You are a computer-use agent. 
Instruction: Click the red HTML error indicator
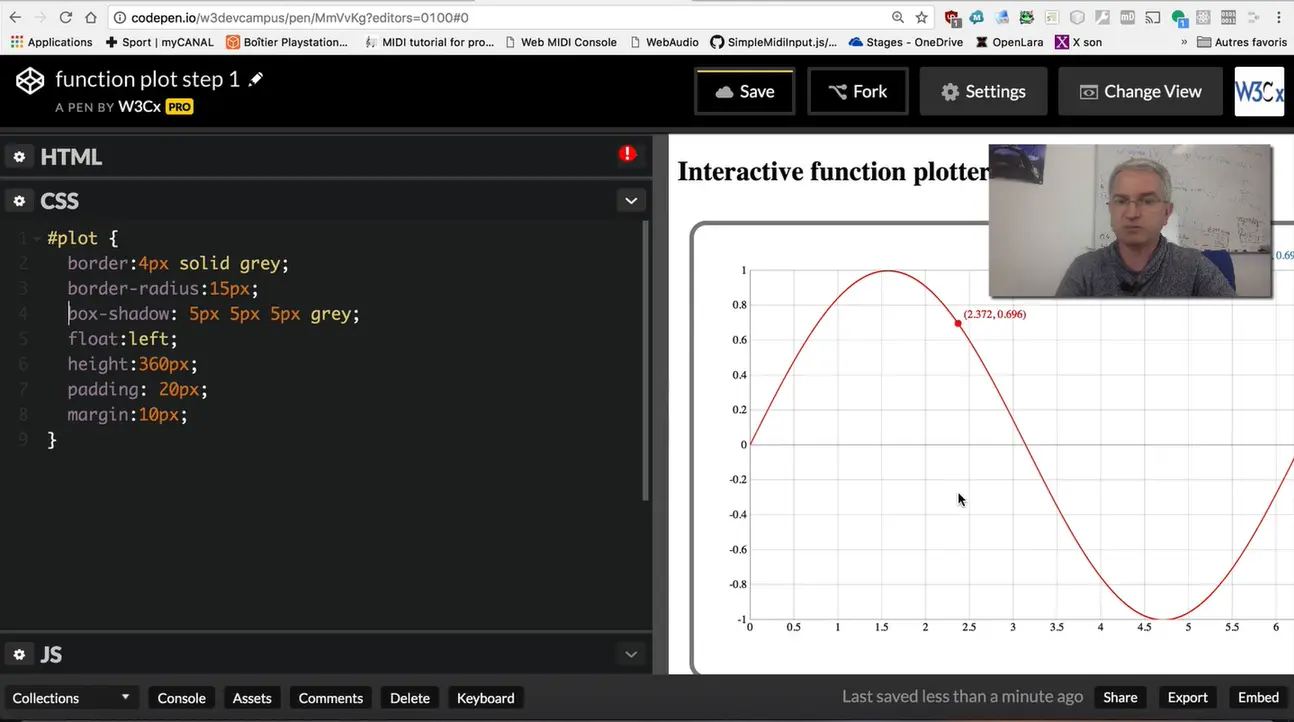pos(627,154)
